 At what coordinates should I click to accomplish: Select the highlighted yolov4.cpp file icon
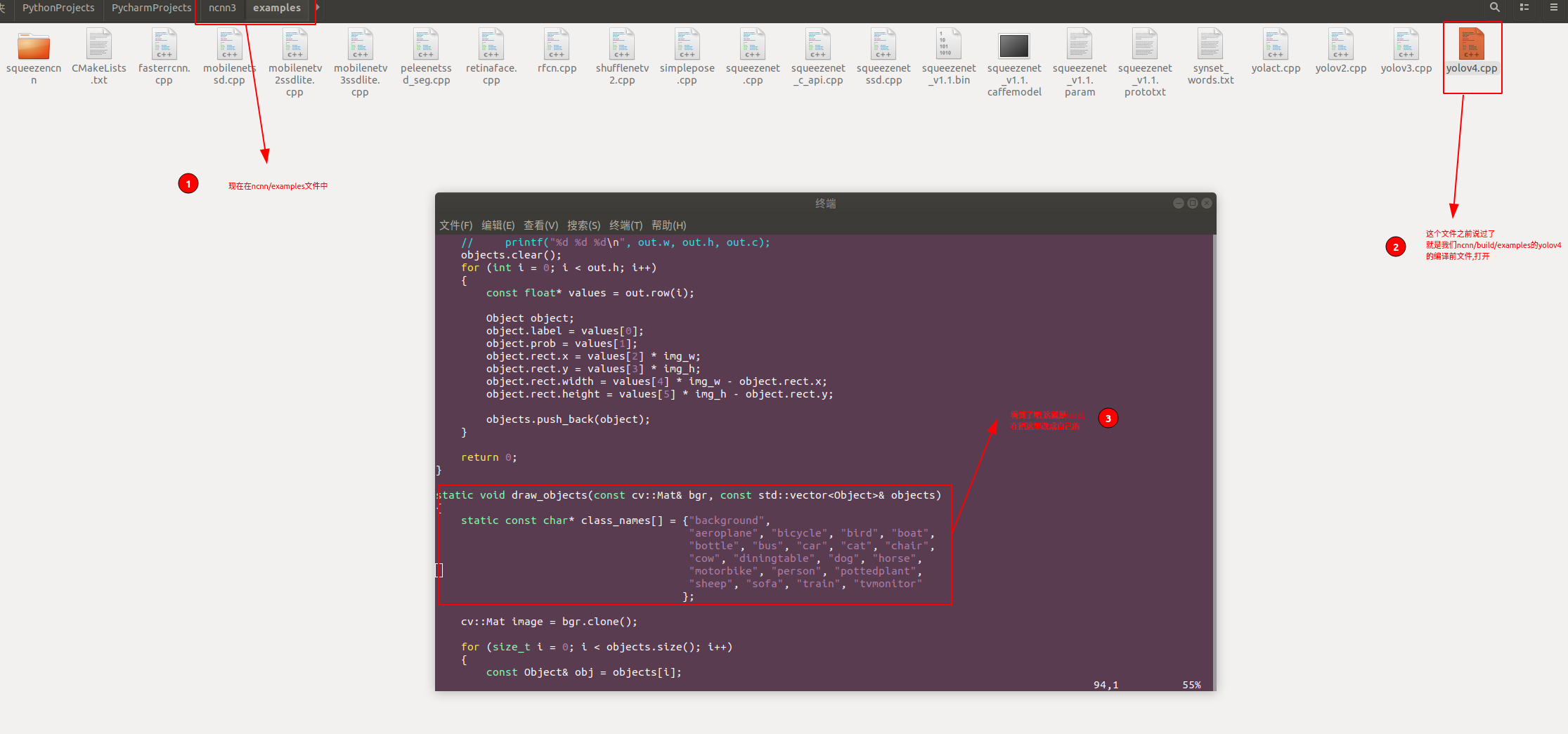[x=1472, y=44]
